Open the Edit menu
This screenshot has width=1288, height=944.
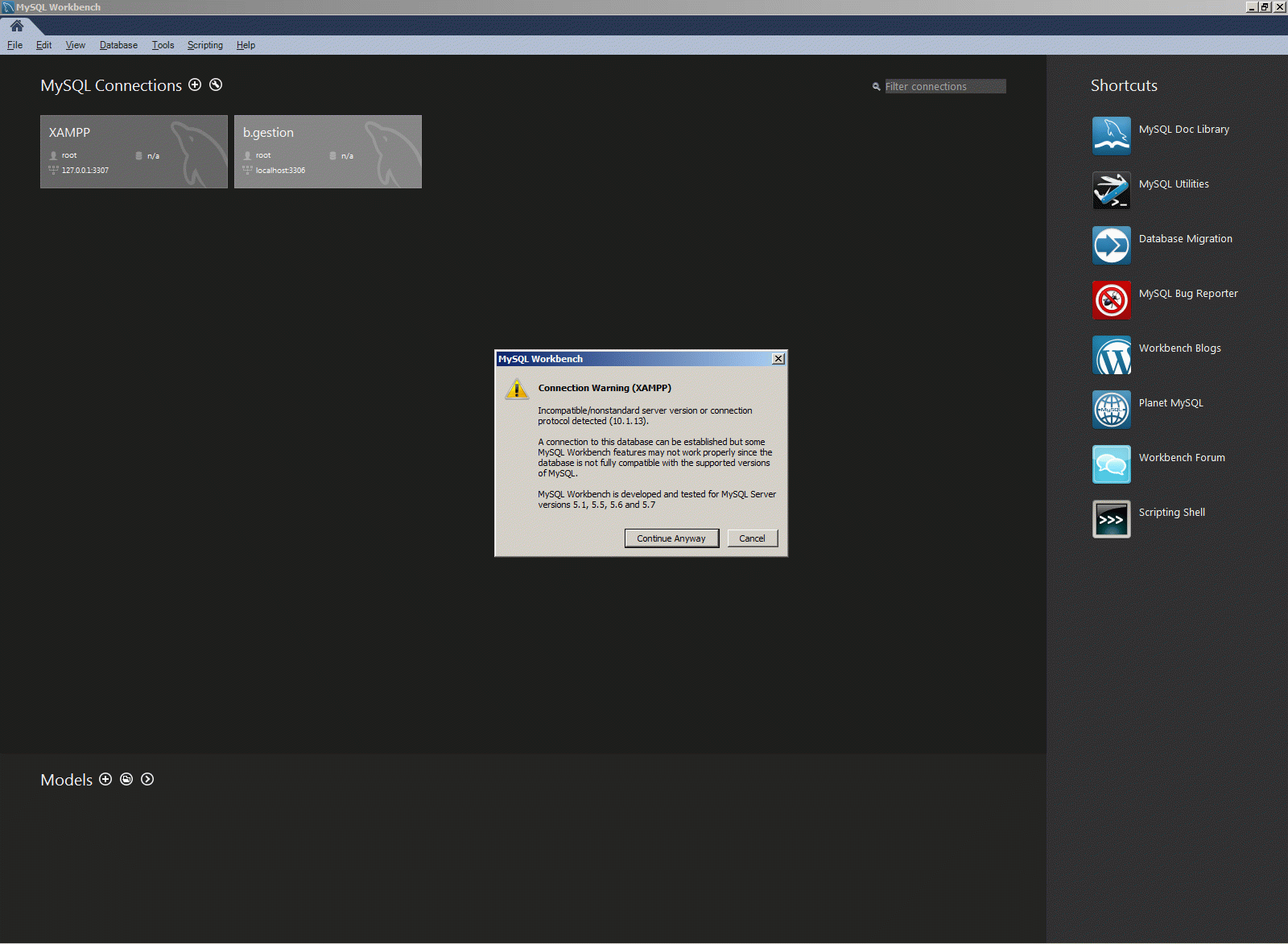point(43,45)
